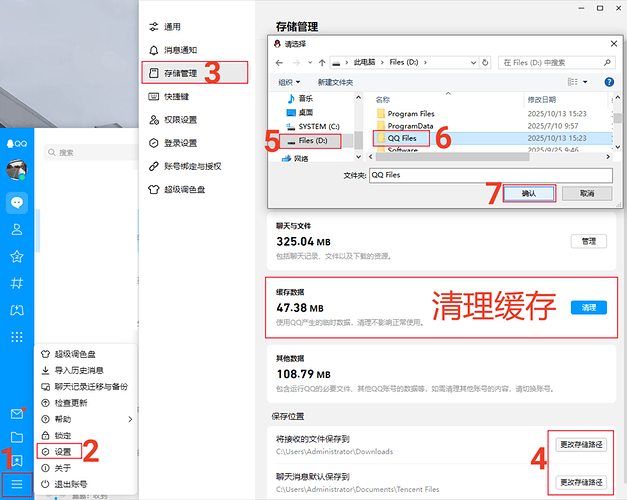The width and height of the screenshot is (627, 500).
Task: Click the Forward arrow in file dialog
Action: click(x=296, y=63)
